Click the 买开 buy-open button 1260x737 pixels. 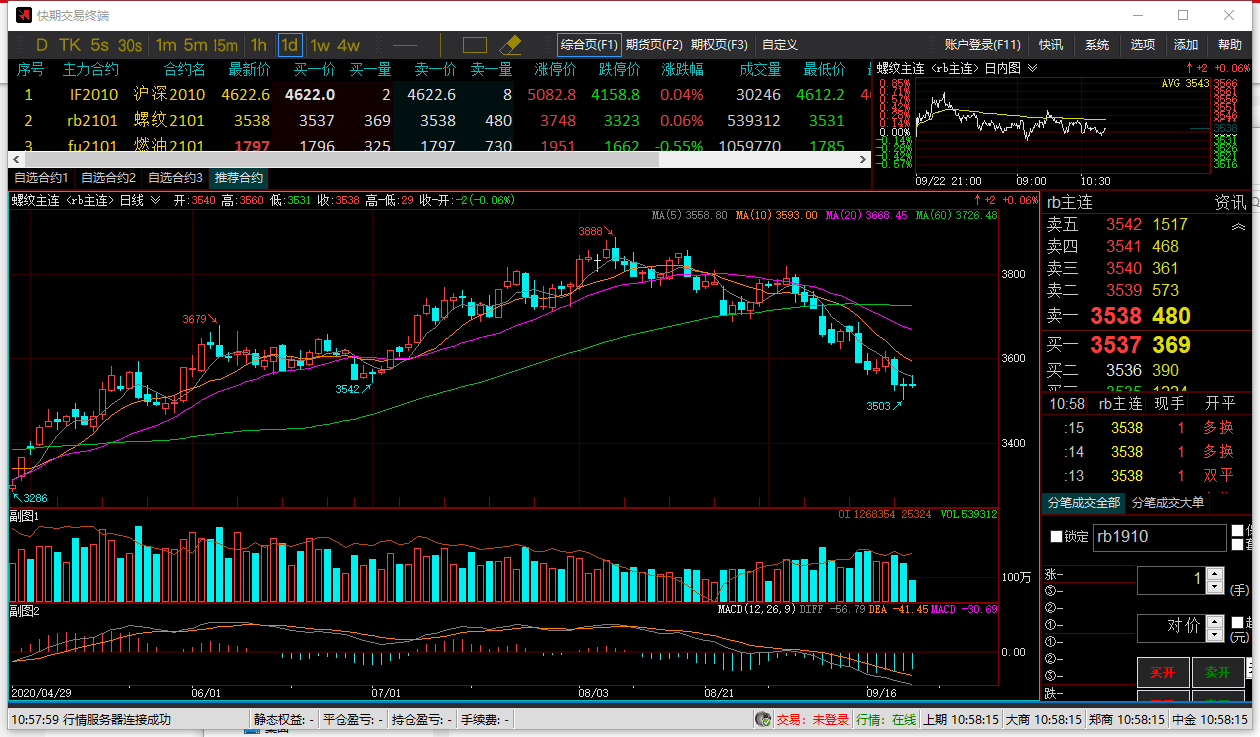tap(1162, 673)
